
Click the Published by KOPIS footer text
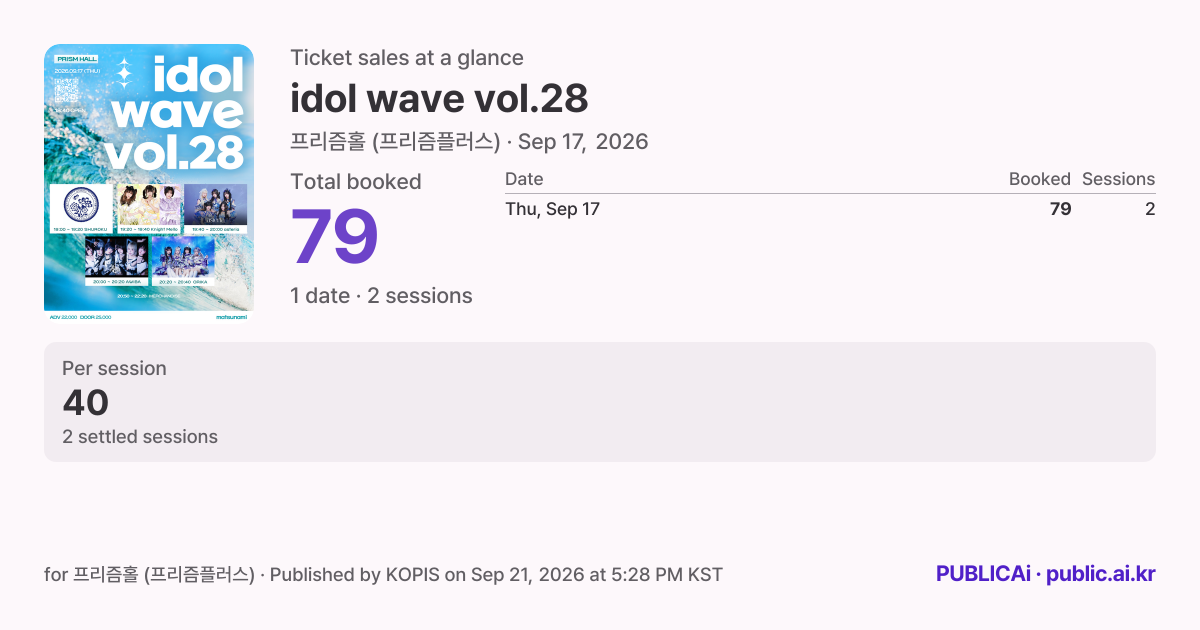point(496,574)
